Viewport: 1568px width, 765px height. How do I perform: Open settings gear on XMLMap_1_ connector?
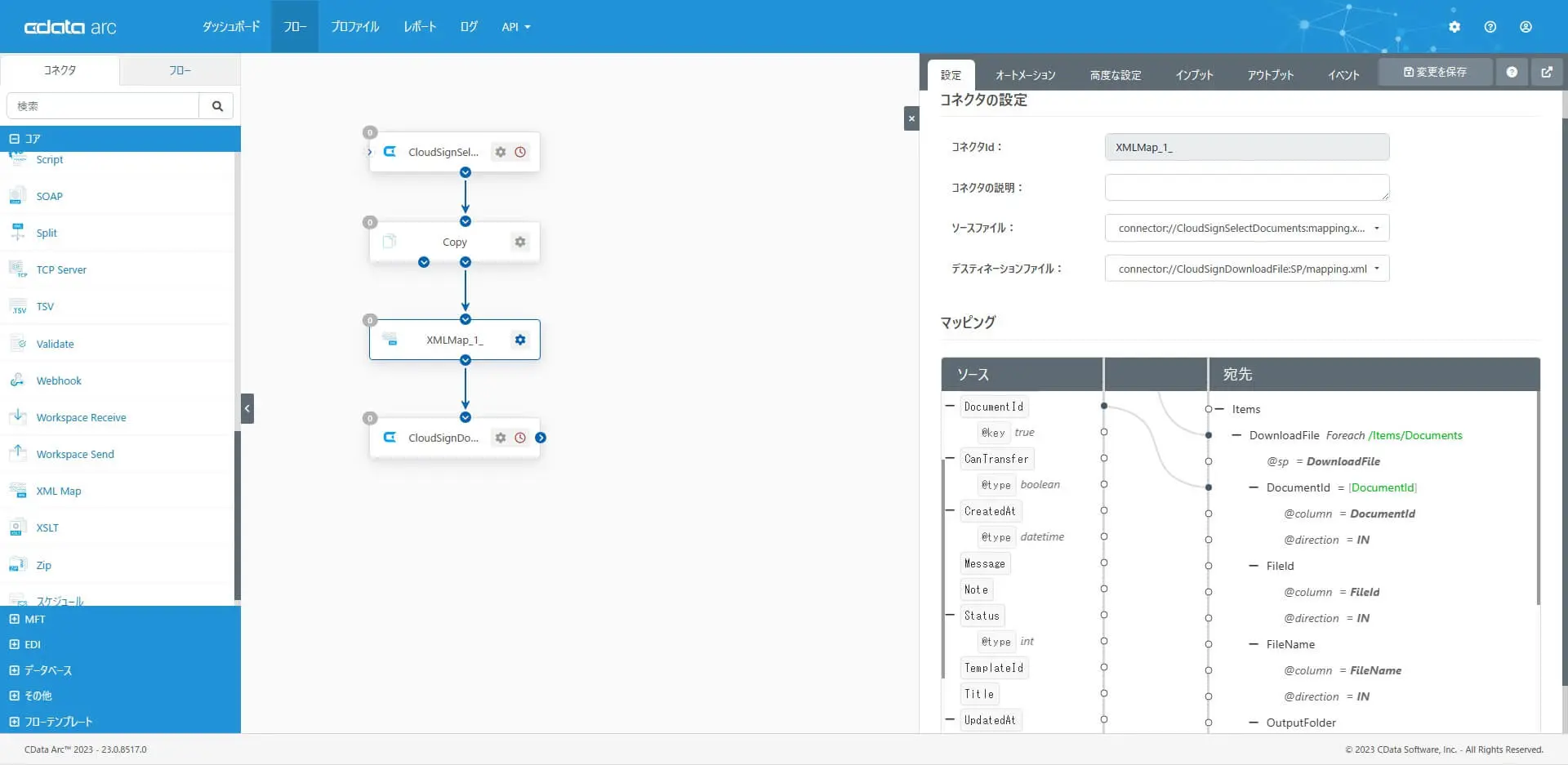pyautogui.click(x=520, y=340)
